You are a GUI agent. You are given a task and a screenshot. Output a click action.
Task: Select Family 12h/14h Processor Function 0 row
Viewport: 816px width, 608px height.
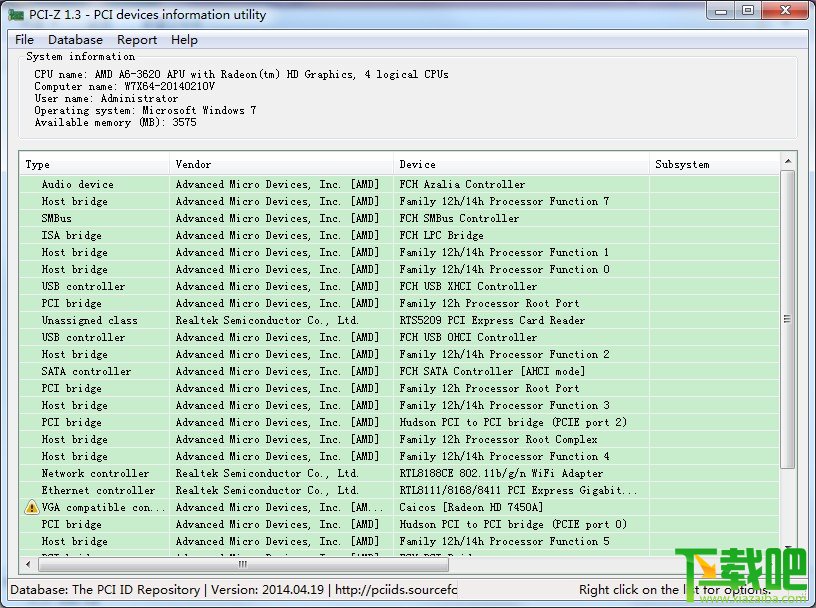click(399, 269)
